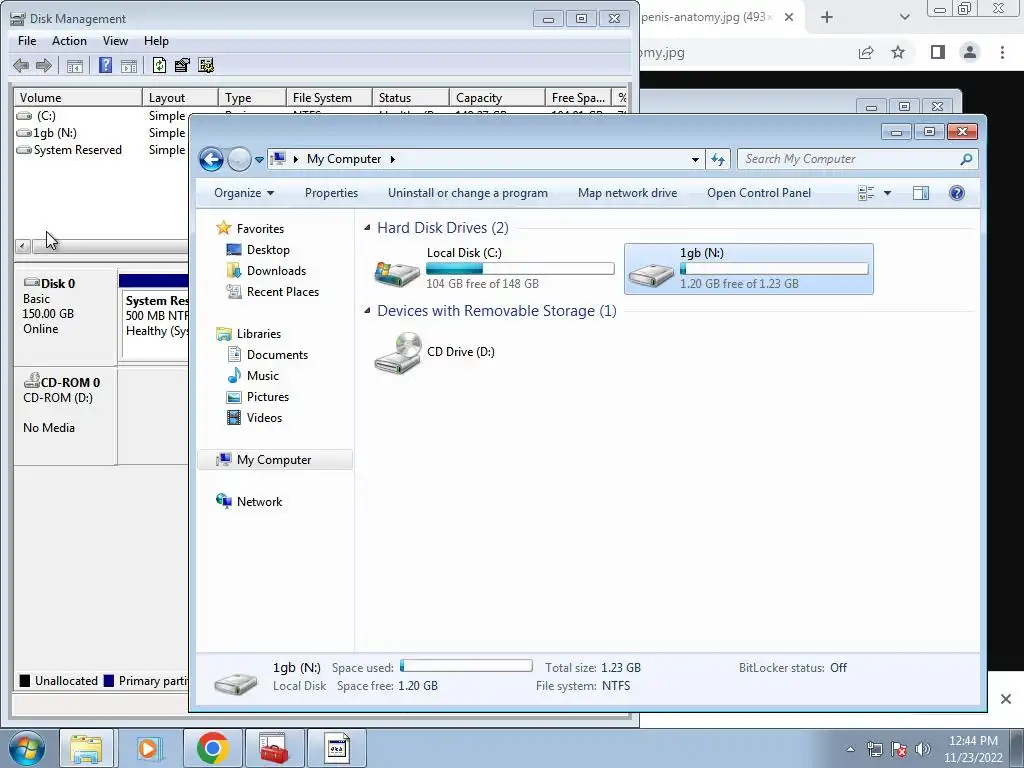Select the 1gb (N:) drive icon
This screenshot has height=768, width=1024.
click(x=650, y=274)
